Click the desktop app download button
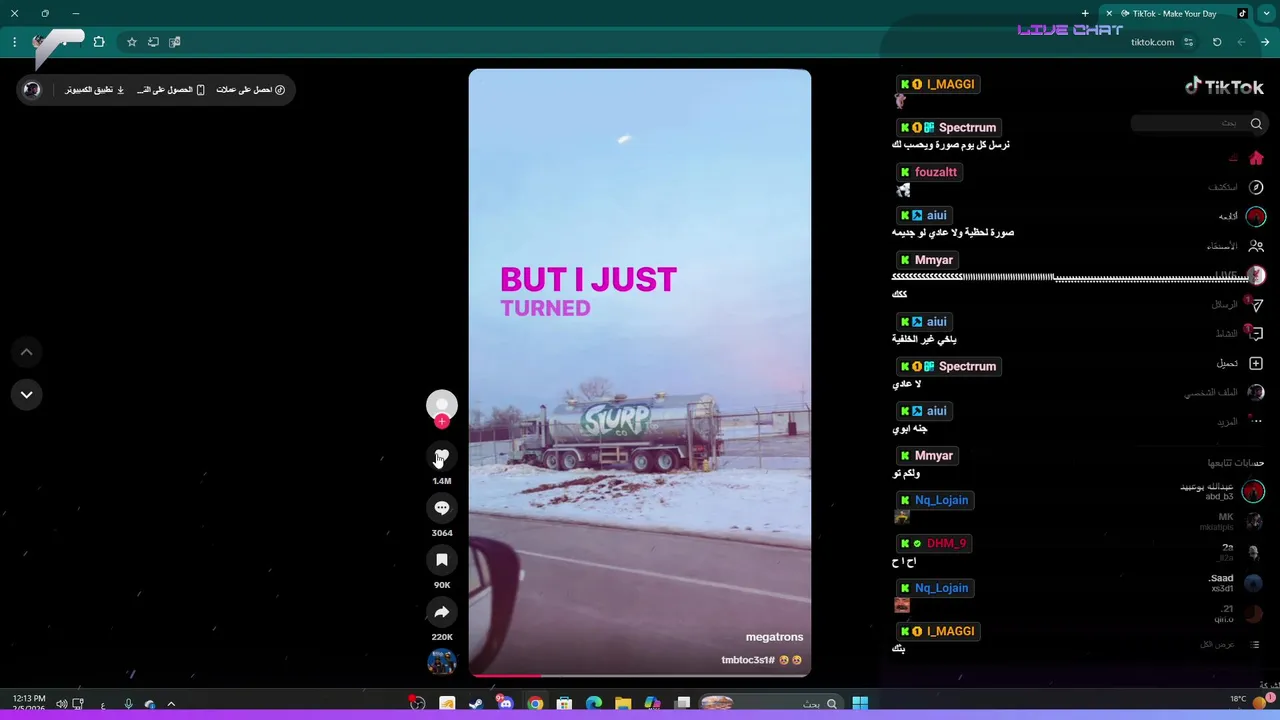 pos(95,90)
